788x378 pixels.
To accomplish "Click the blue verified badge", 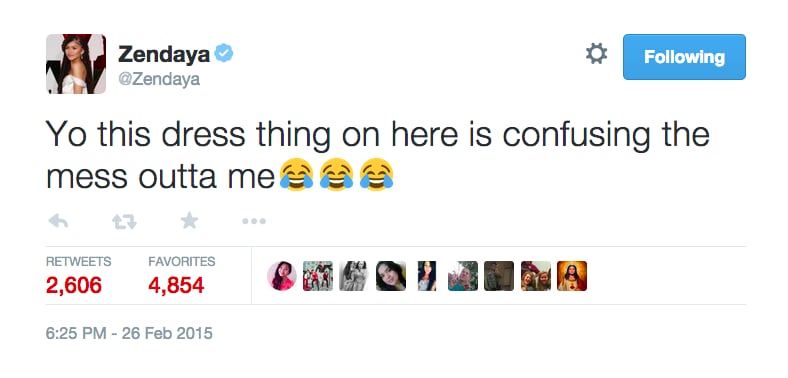I will [x=224, y=53].
